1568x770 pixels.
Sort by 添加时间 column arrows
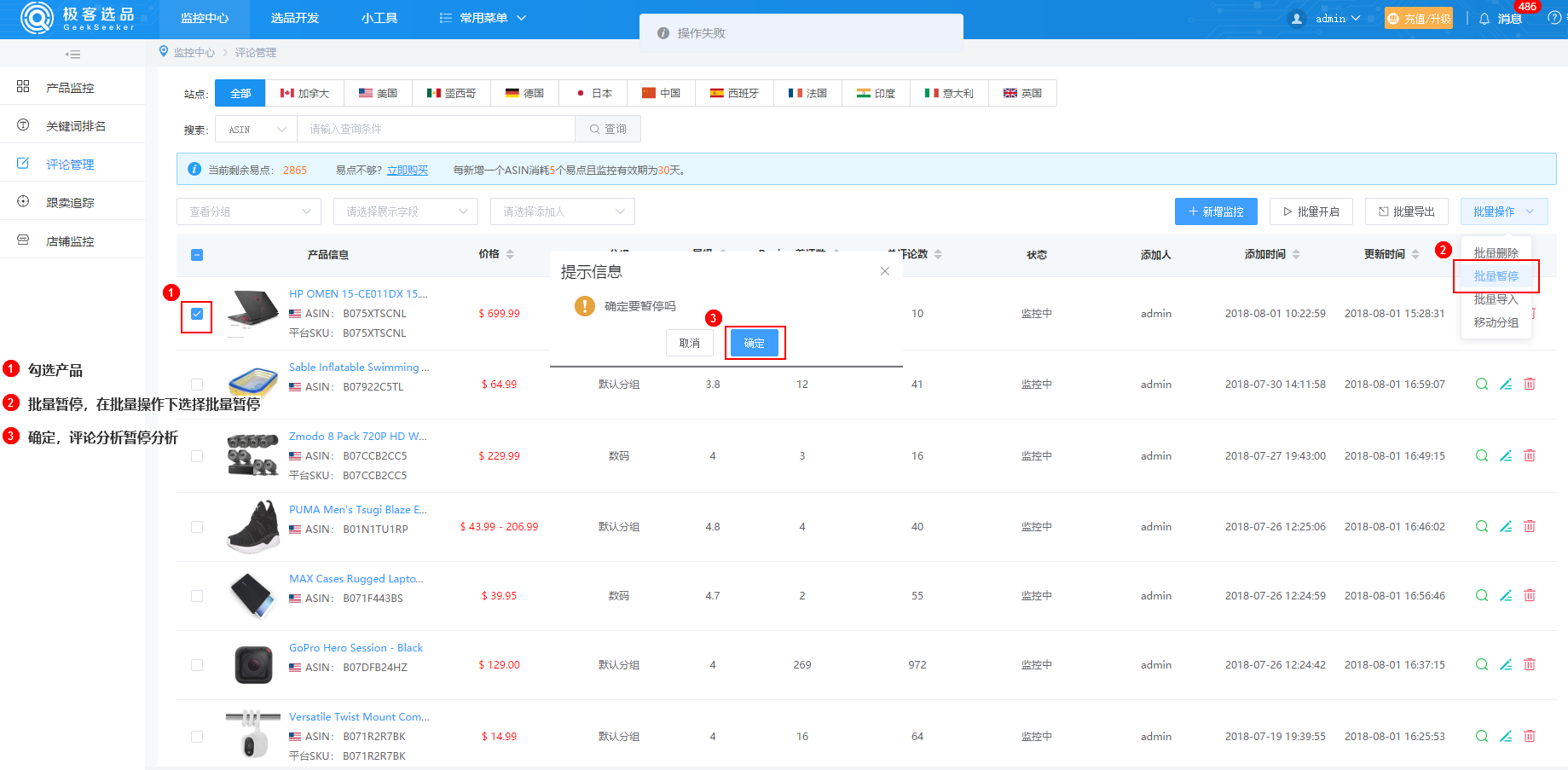[x=1296, y=254]
